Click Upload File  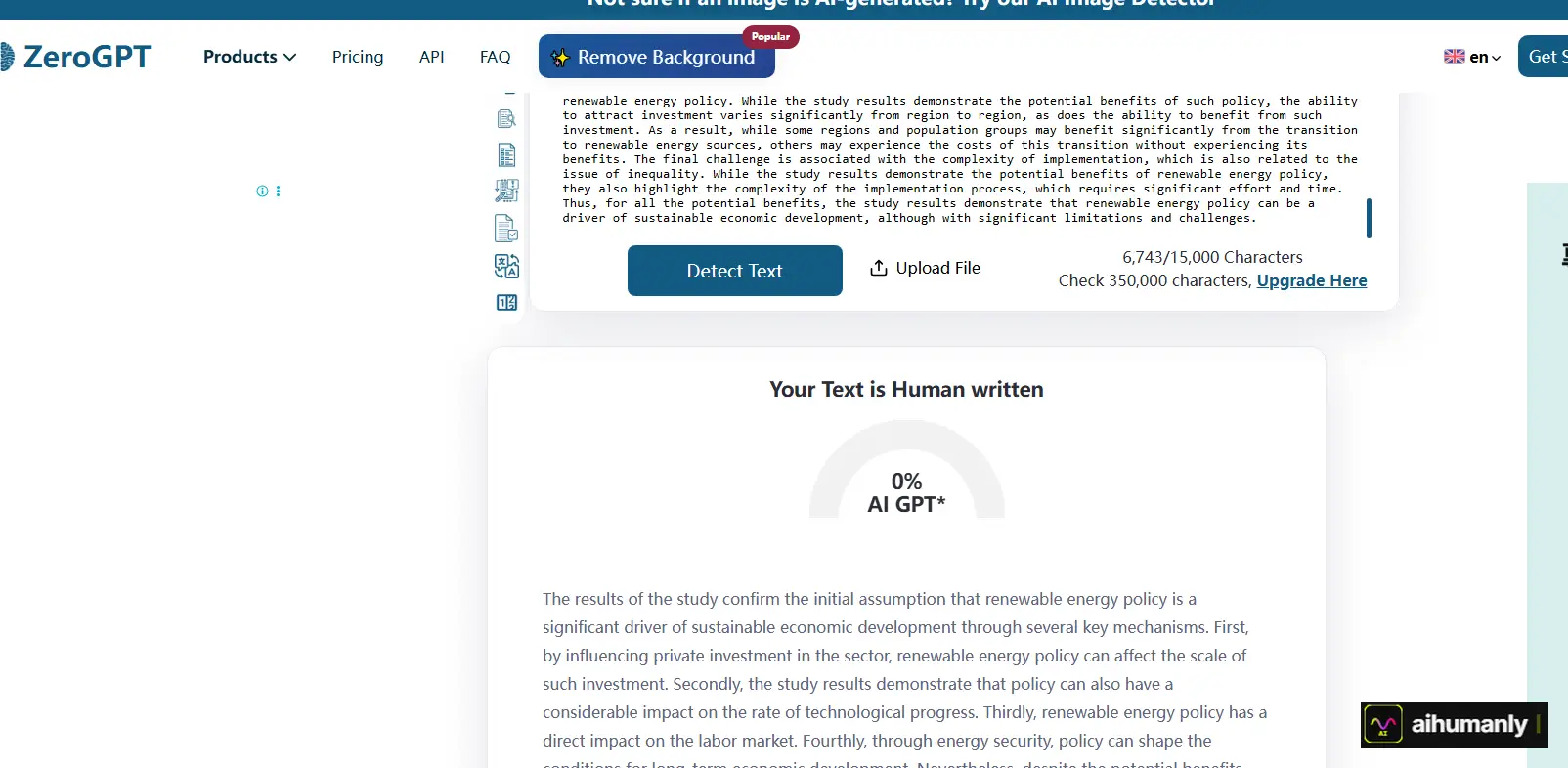[925, 268]
